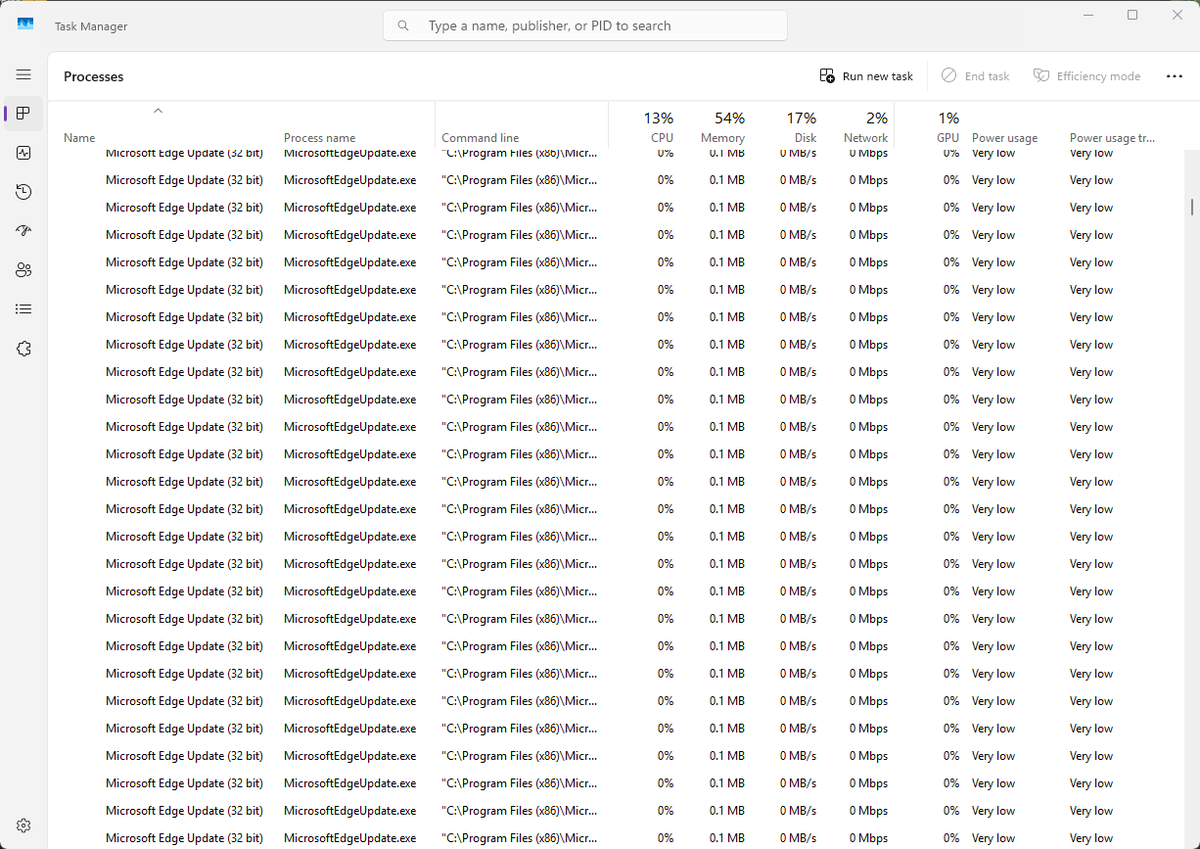Click the Efficiency mode button
The width and height of the screenshot is (1200, 849).
pyautogui.click(x=1086, y=76)
